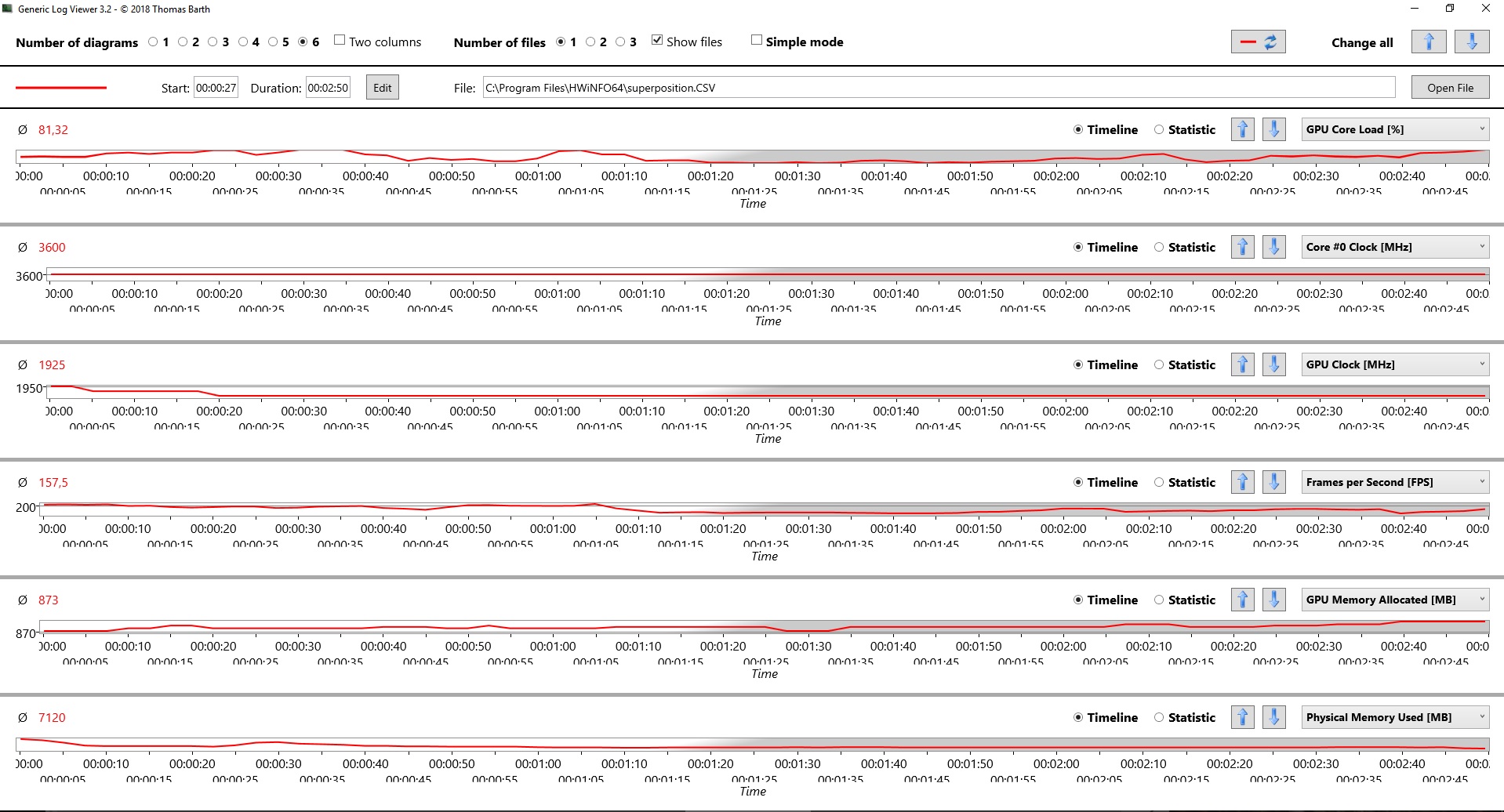Screen dimensions: 1504x812
Task: Click the File path input field
Action: [x=939, y=88]
